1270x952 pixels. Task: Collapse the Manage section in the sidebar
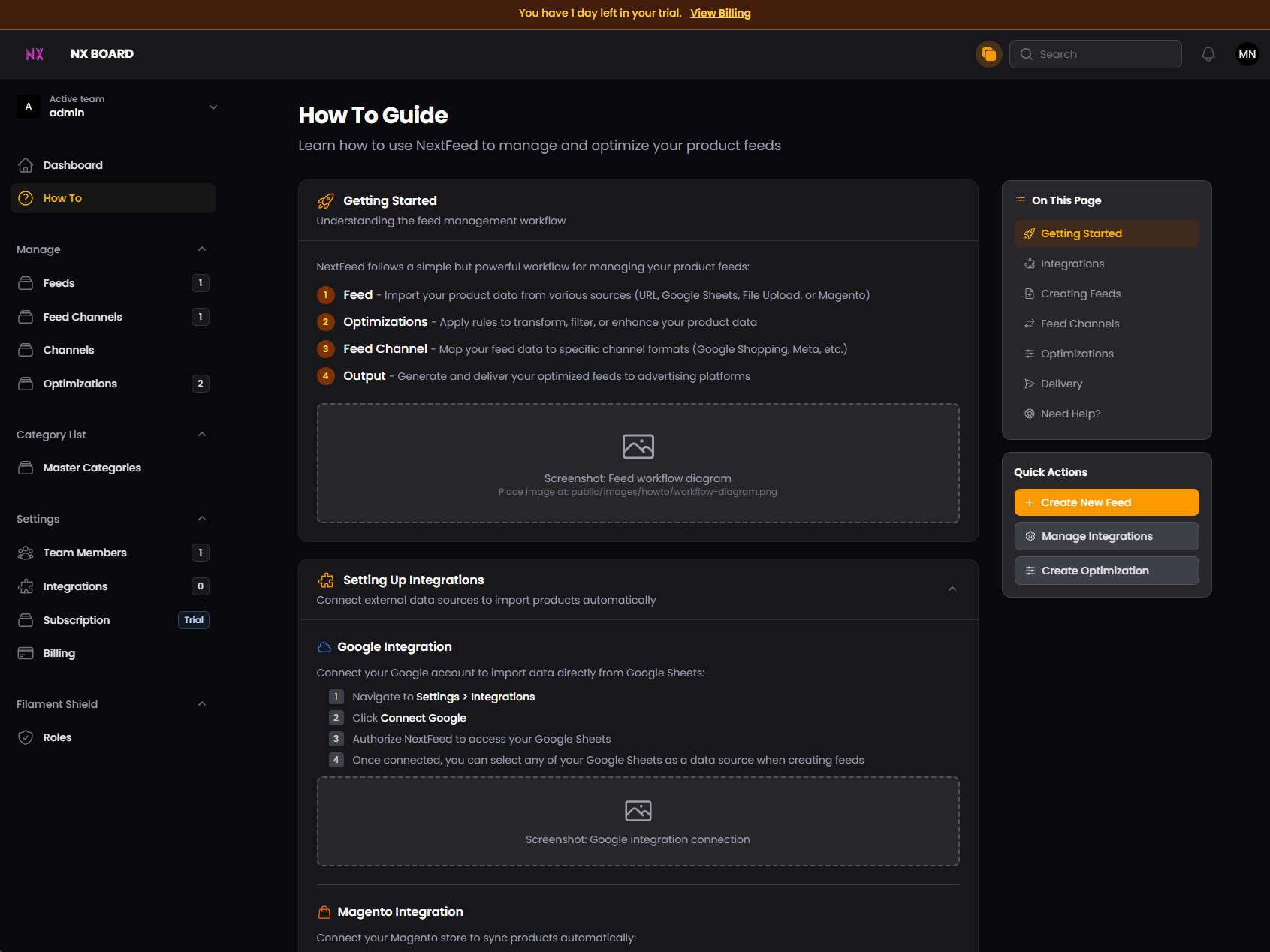[201, 249]
